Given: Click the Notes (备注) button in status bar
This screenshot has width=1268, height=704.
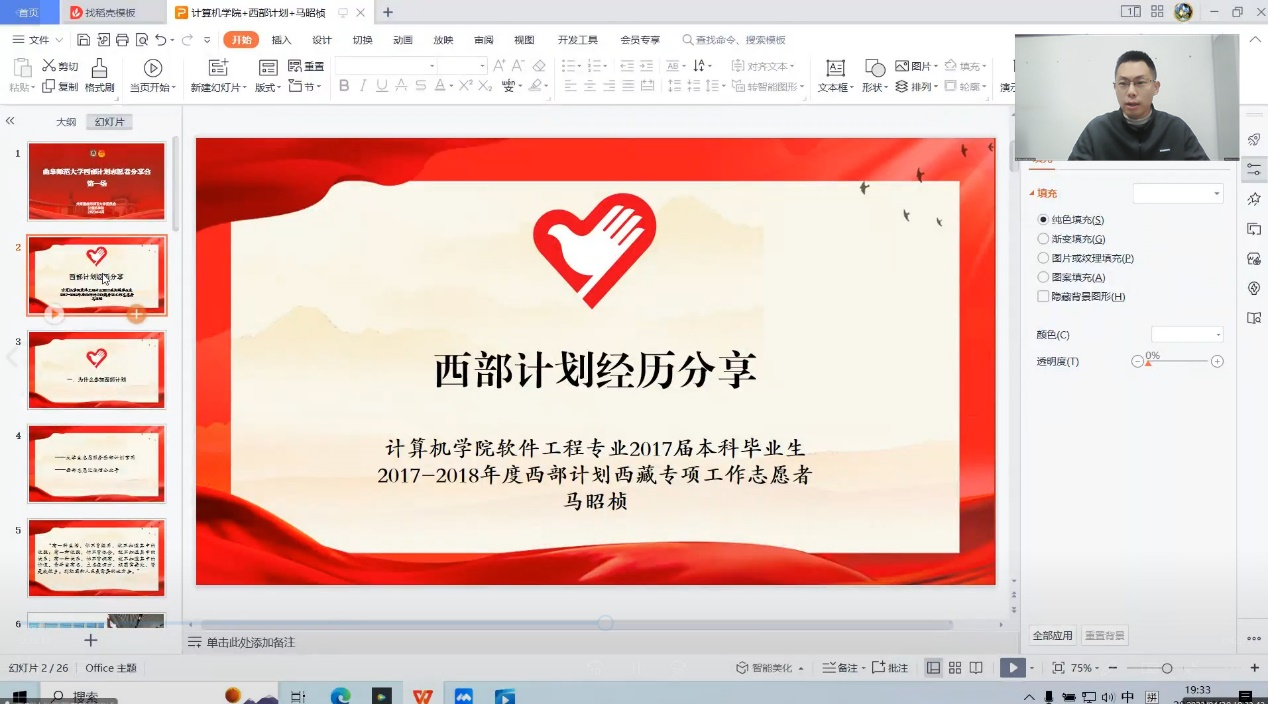Looking at the screenshot, I should tap(840, 668).
